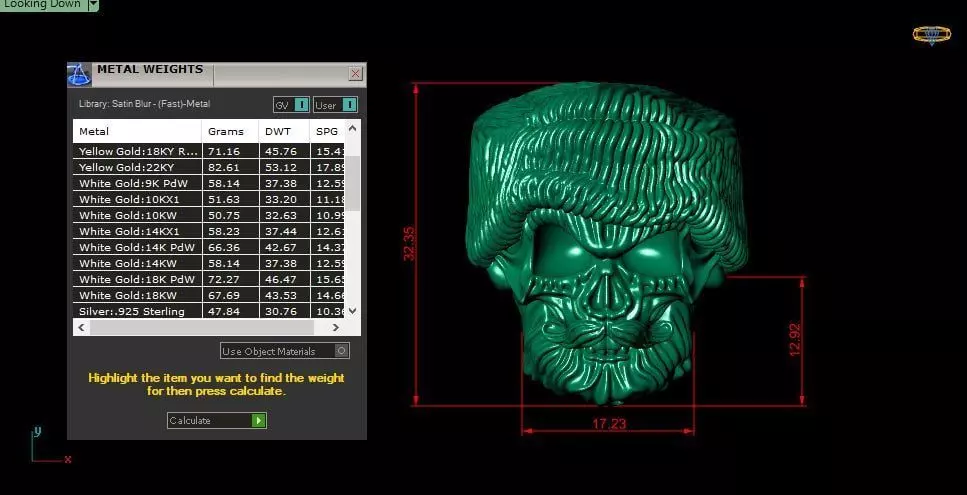This screenshot has height=495, width=967.
Task: Click the vertical scrollbar thumb
Action: (352, 183)
